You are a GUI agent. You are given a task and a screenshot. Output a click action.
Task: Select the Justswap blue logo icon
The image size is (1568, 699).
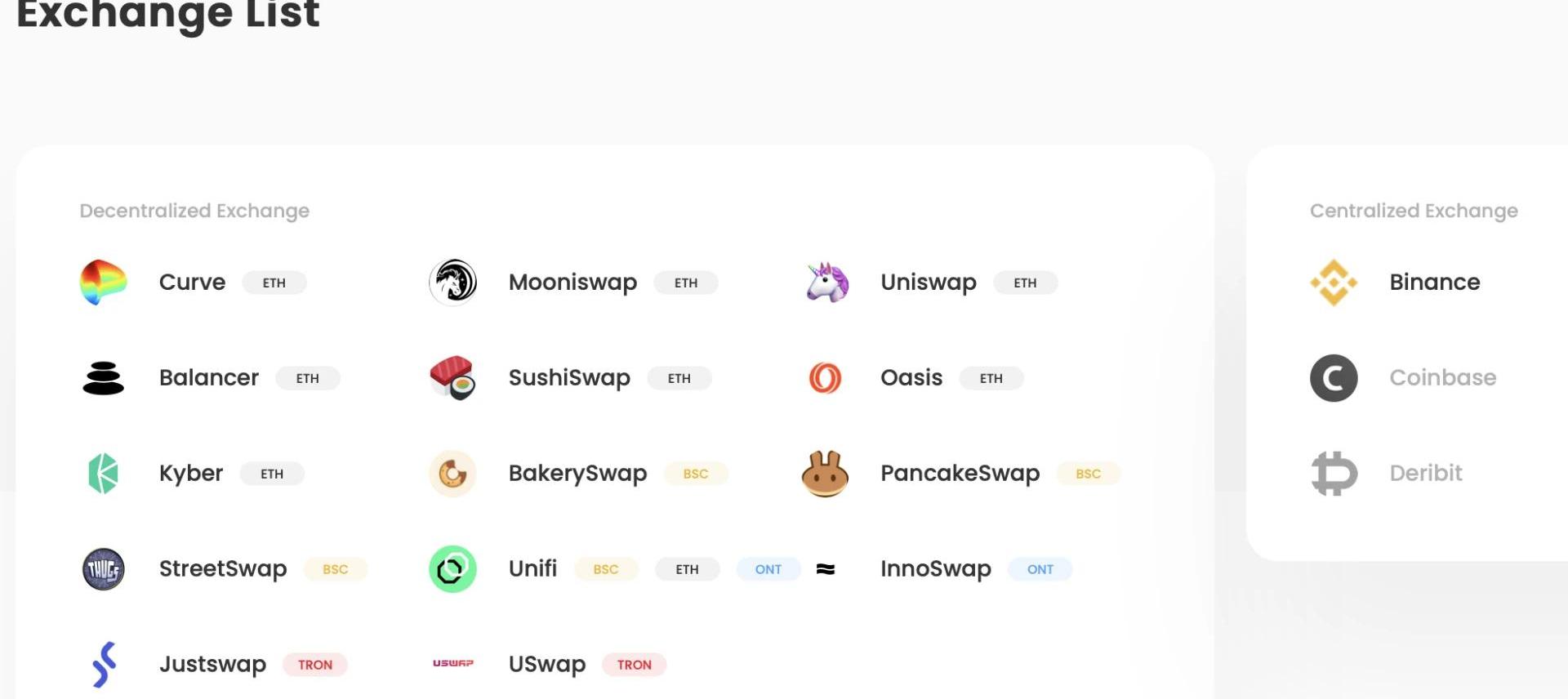click(104, 665)
